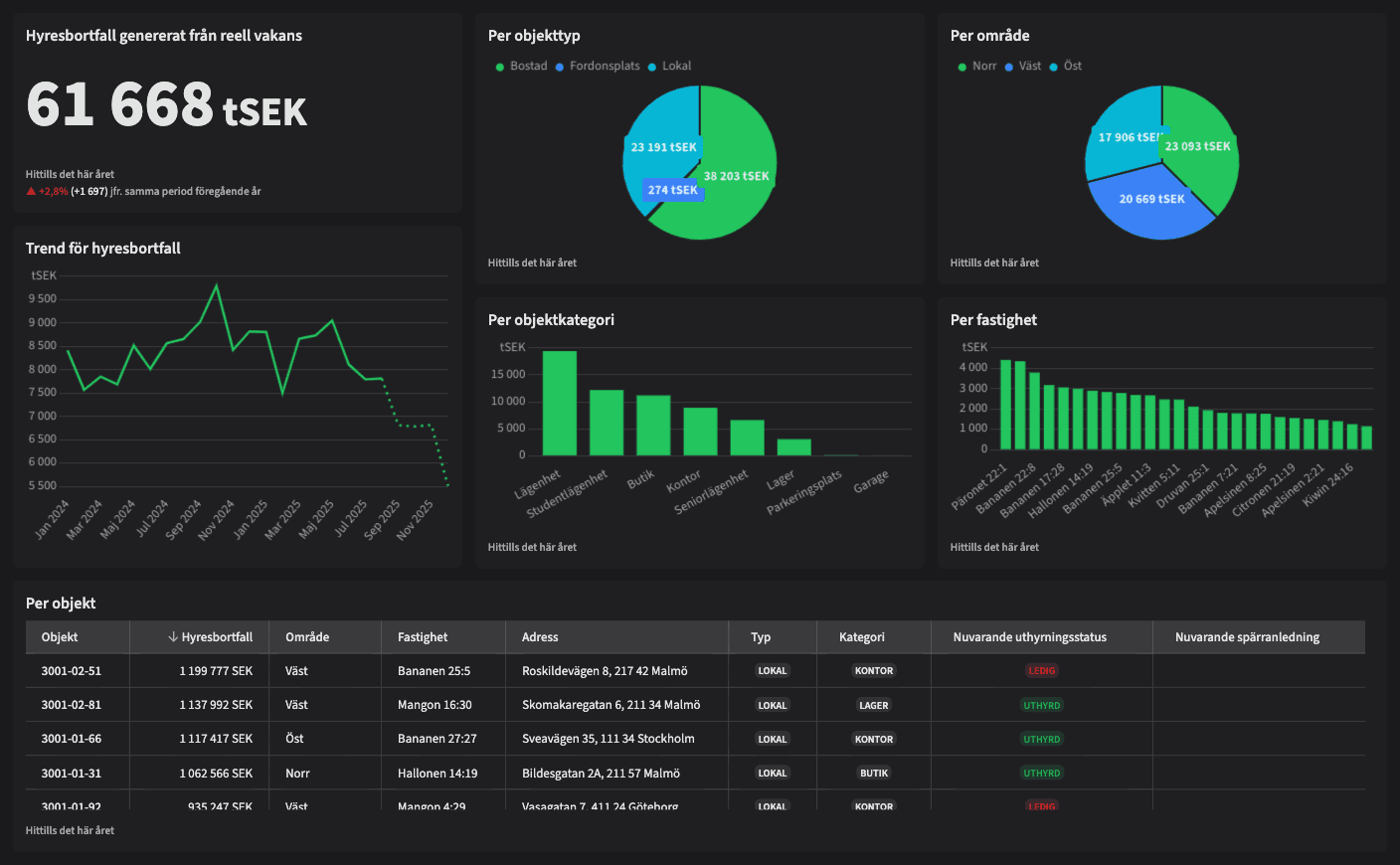Click the address Roskildevägen 8, 217 42 Malmö
Screen dimensions: 1400x865
click(605, 671)
